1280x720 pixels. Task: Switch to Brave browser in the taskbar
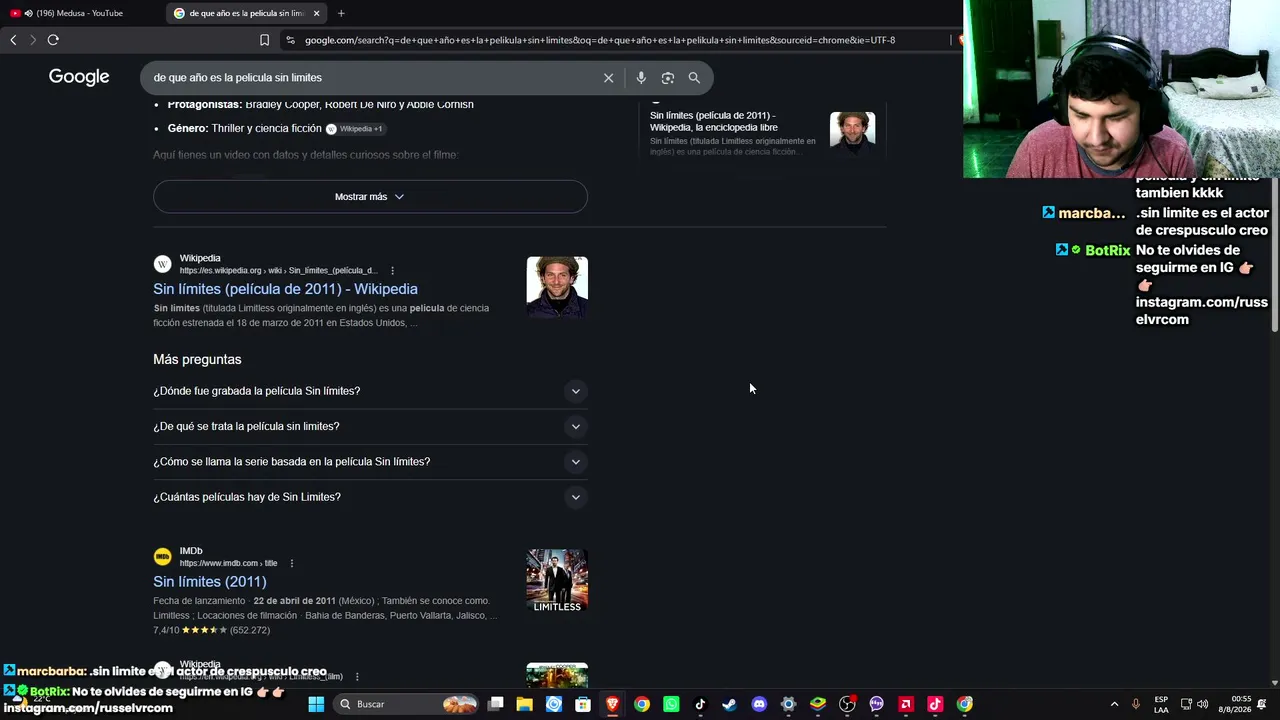click(x=612, y=704)
